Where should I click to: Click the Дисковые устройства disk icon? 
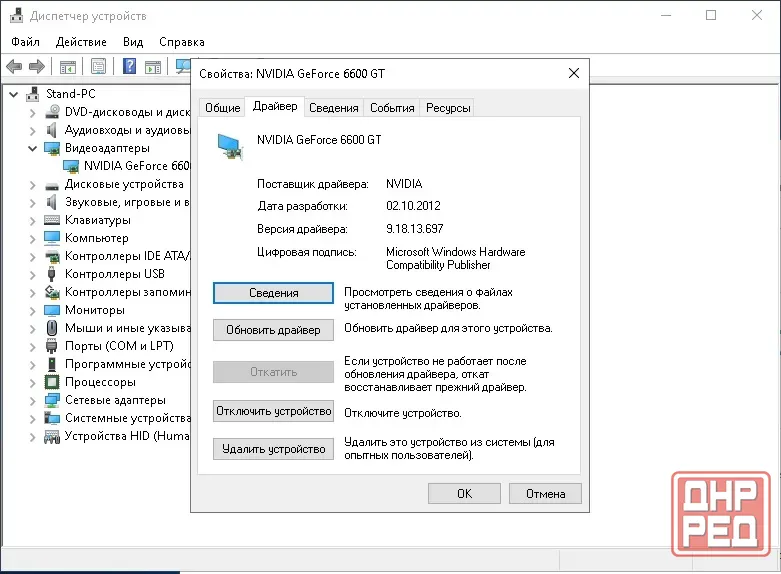click(52, 186)
